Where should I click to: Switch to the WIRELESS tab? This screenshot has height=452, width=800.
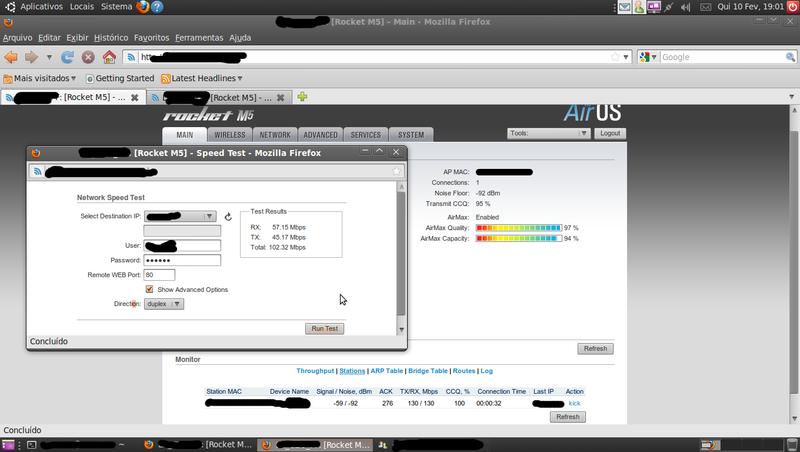[230, 135]
